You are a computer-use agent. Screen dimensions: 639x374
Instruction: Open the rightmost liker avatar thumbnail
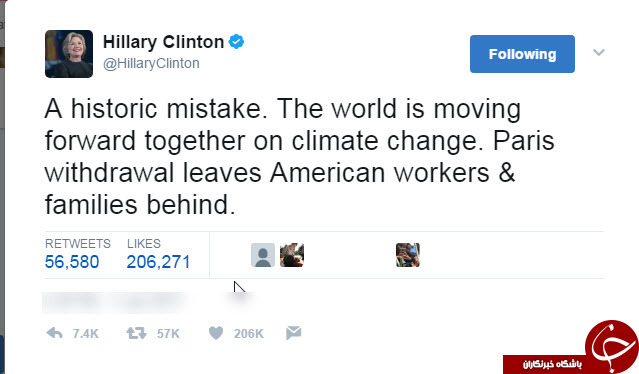pyautogui.click(x=408, y=255)
